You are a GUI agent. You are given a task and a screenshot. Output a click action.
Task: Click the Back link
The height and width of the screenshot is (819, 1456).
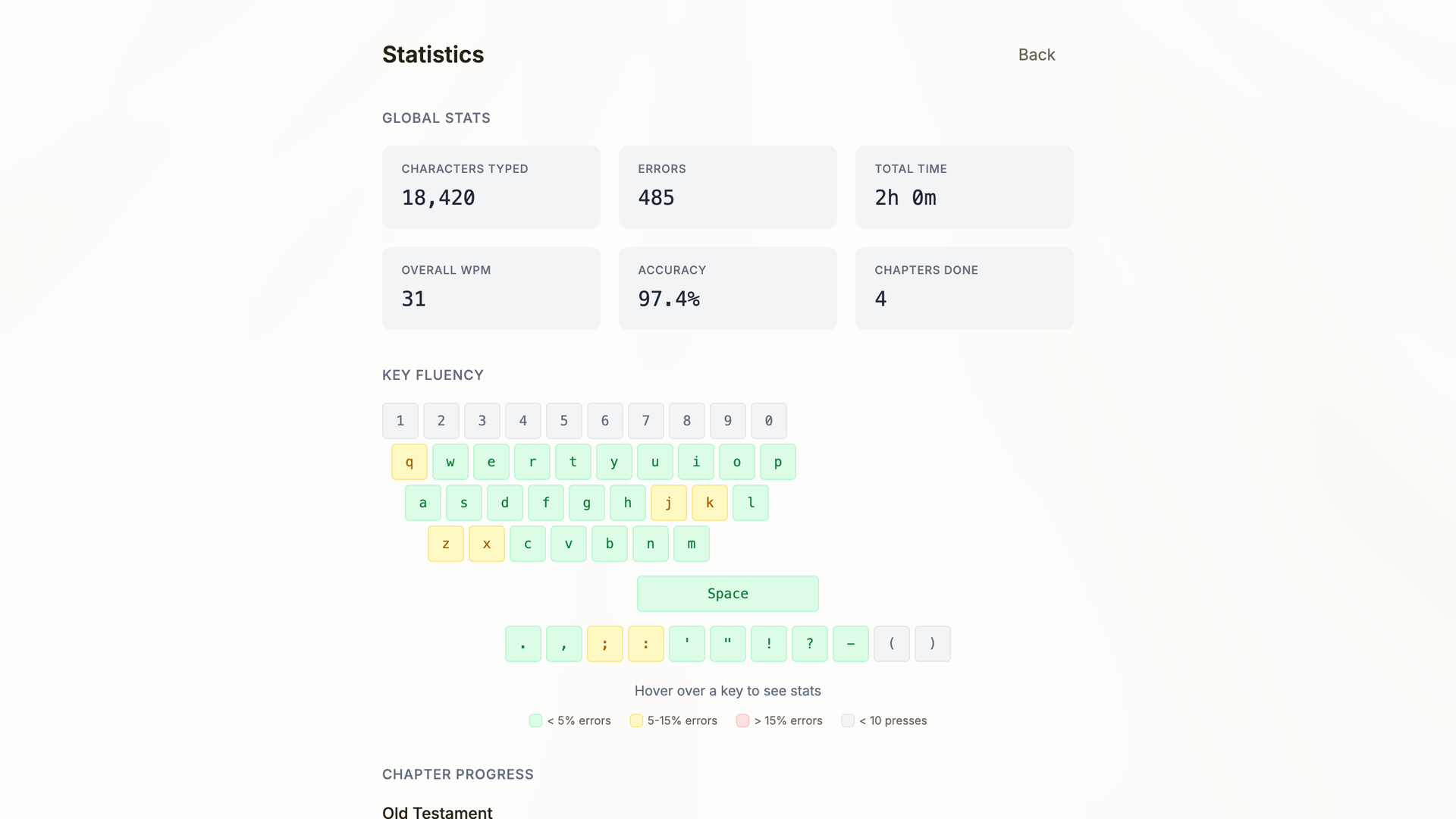tap(1036, 55)
